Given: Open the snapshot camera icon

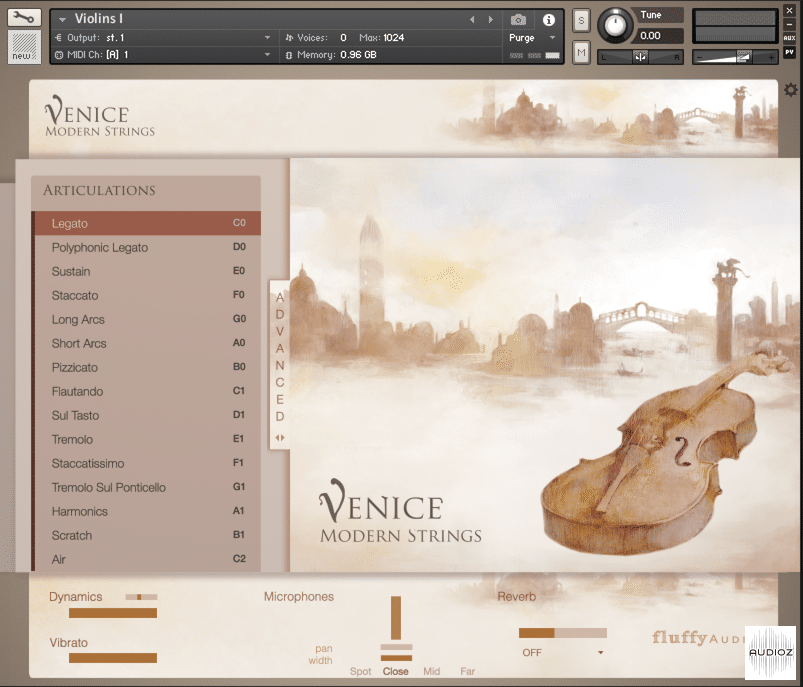Looking at the screenshot, I should click(517, 19).
